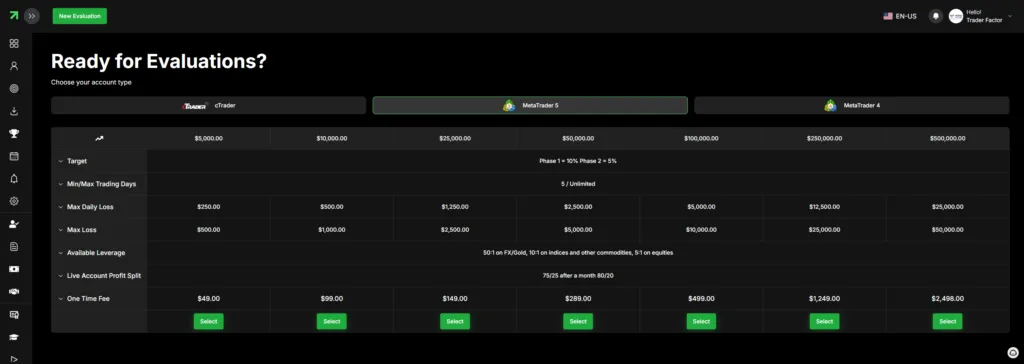Open the graduation cap icon in the sidebar
The height and width of the screenshot is (364, 1024).
point(14,337)
